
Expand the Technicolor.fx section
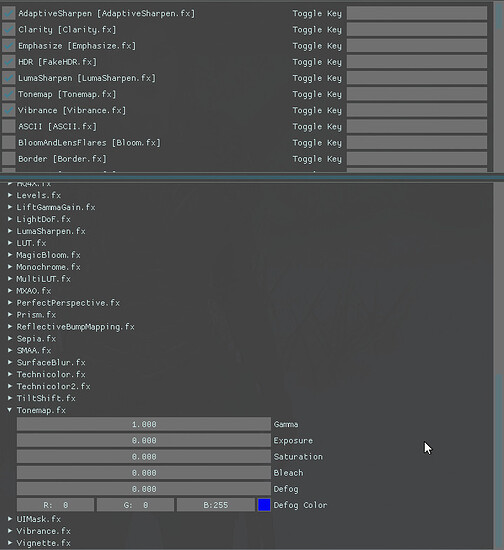coord(10,374)
